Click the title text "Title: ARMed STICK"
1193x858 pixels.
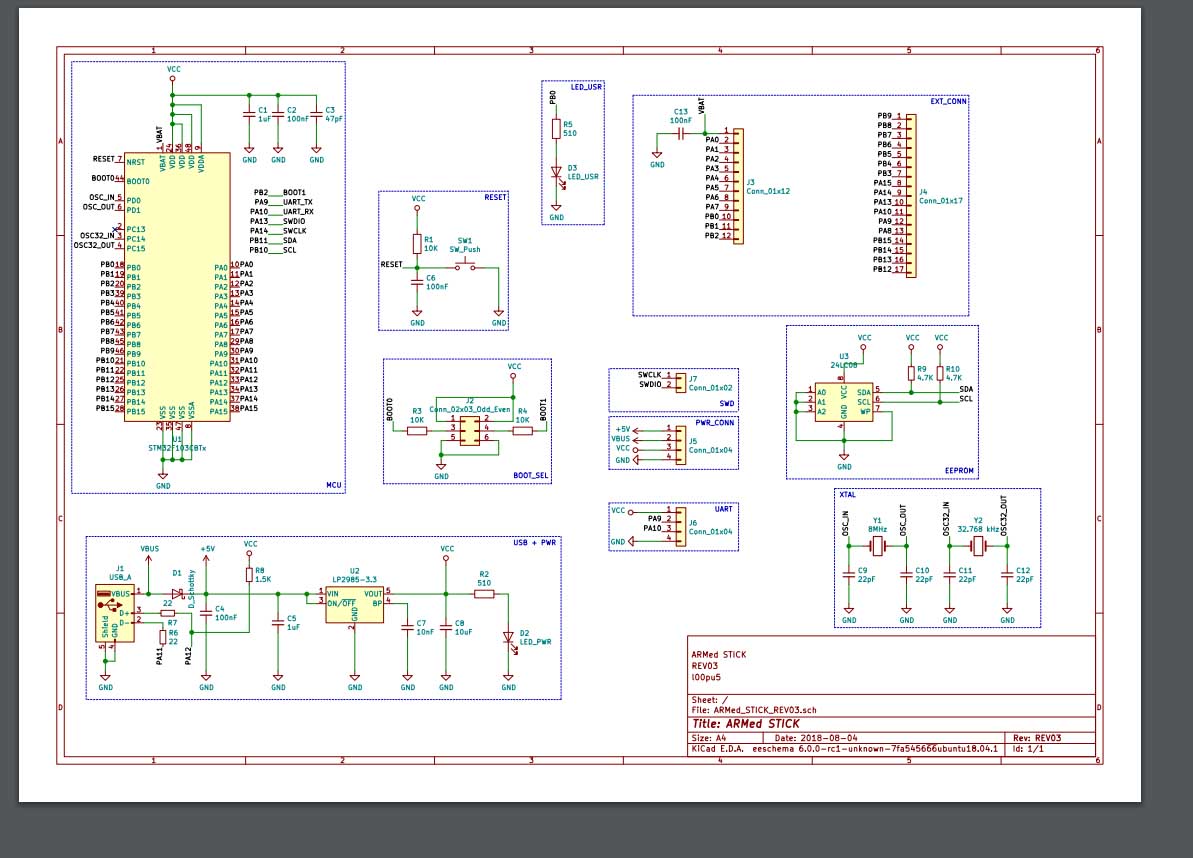coord(746,724)
